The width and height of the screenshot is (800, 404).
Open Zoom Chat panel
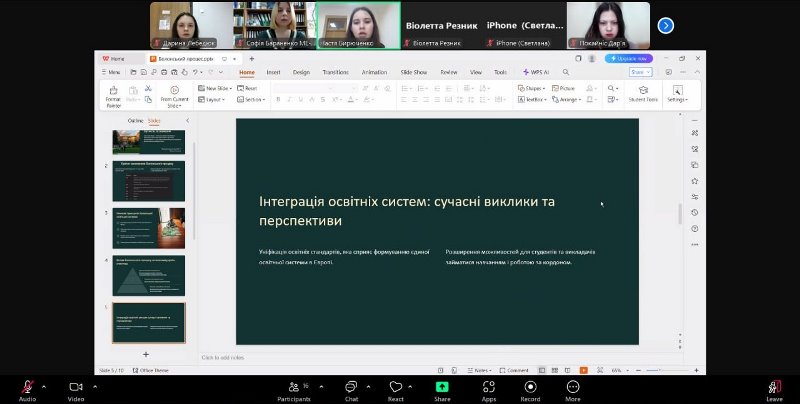(351, 387)
